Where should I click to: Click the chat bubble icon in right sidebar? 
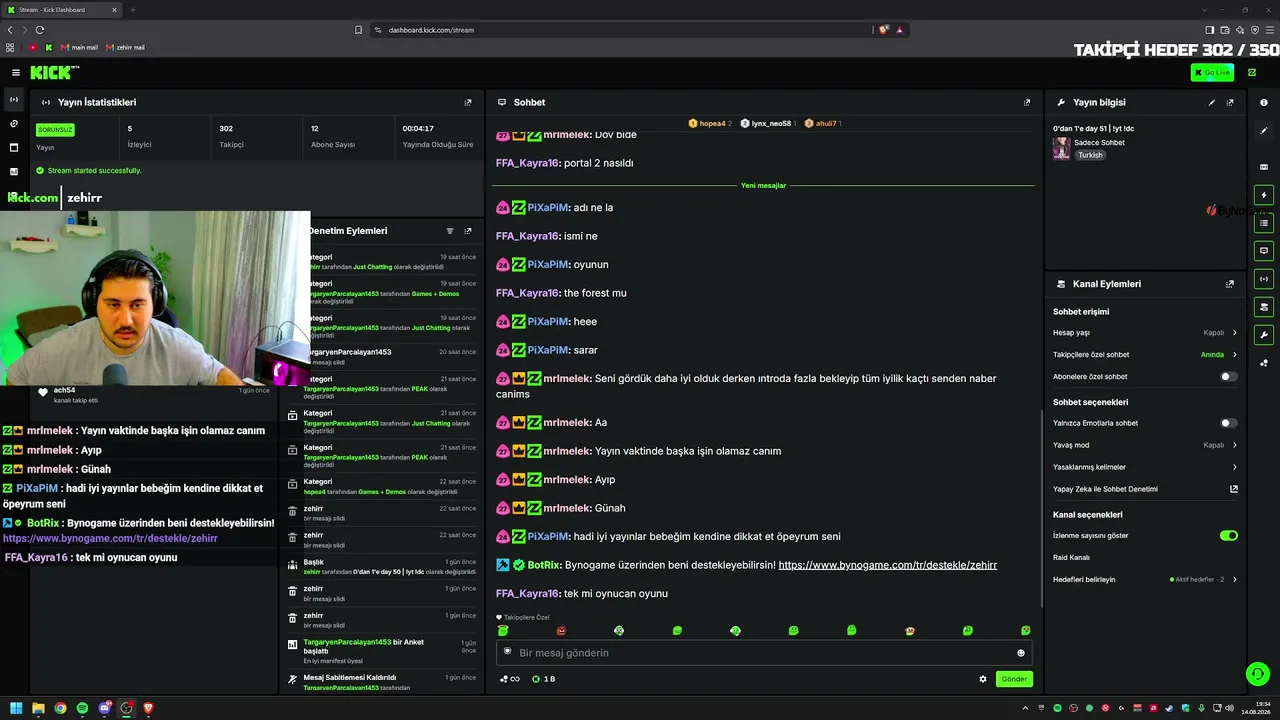[1264, 251]
